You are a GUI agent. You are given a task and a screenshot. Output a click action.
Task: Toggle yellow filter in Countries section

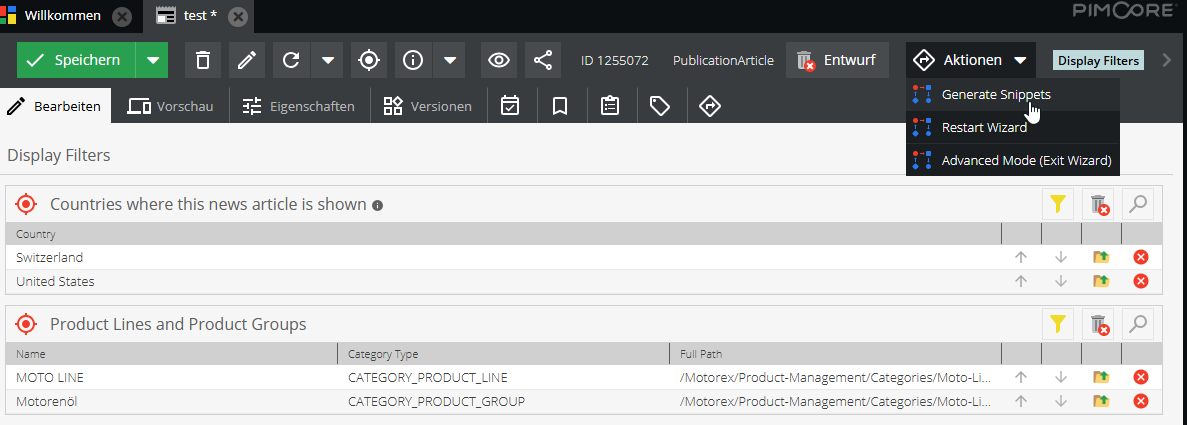(x=1057, y=205)
